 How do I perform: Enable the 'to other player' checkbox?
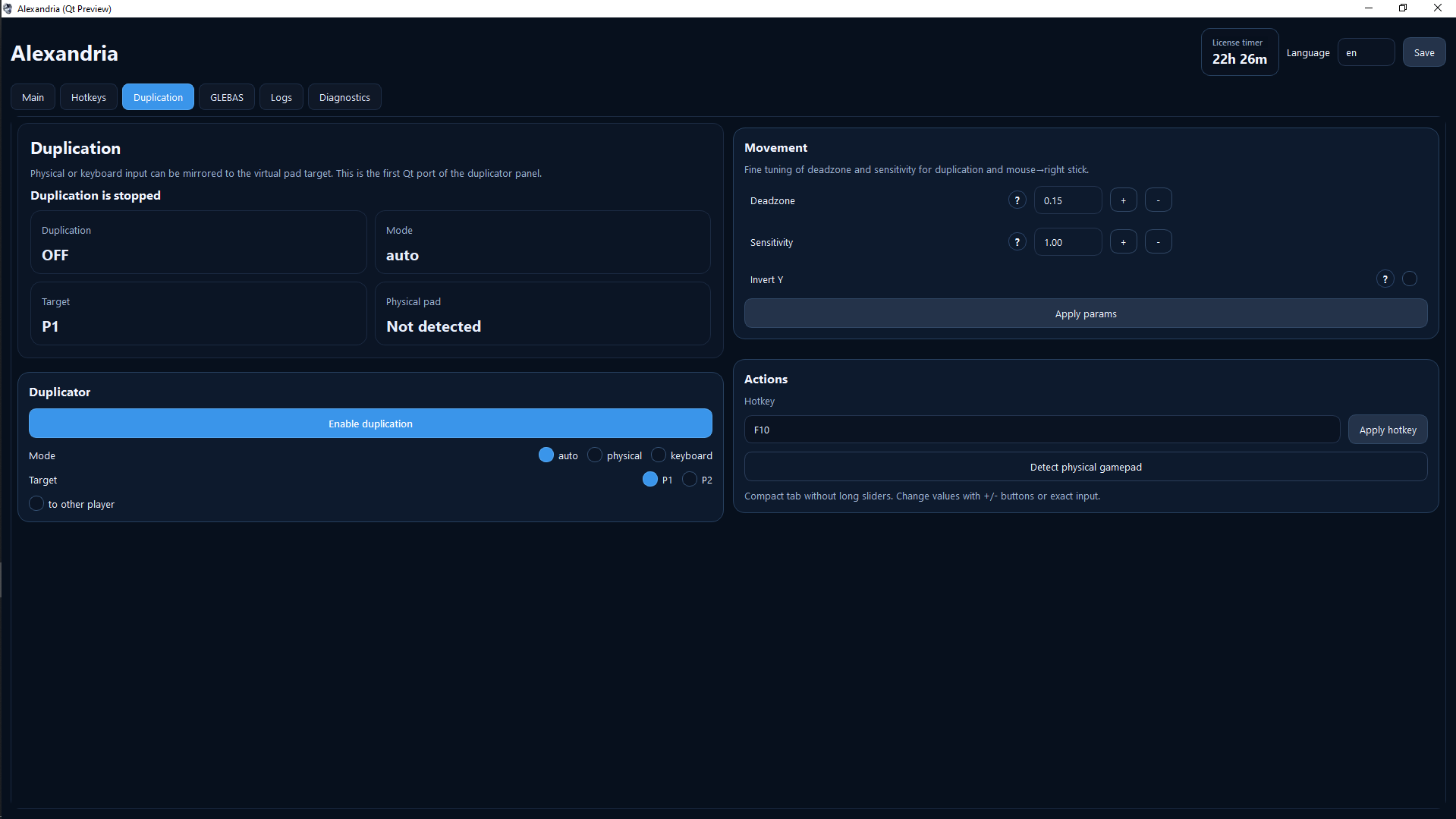pos(36,504)
